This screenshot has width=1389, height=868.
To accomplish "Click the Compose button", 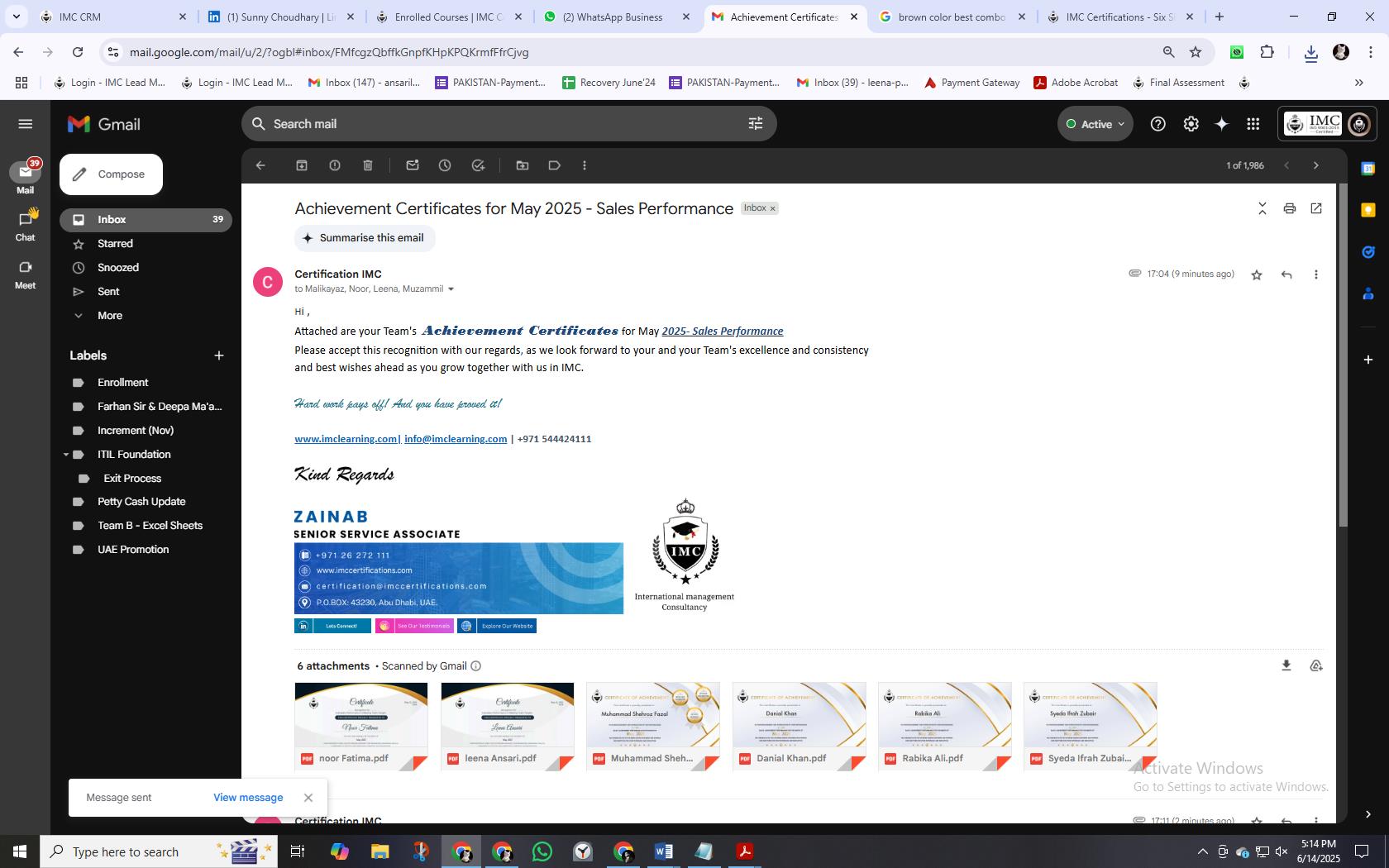I will point(111,174).
